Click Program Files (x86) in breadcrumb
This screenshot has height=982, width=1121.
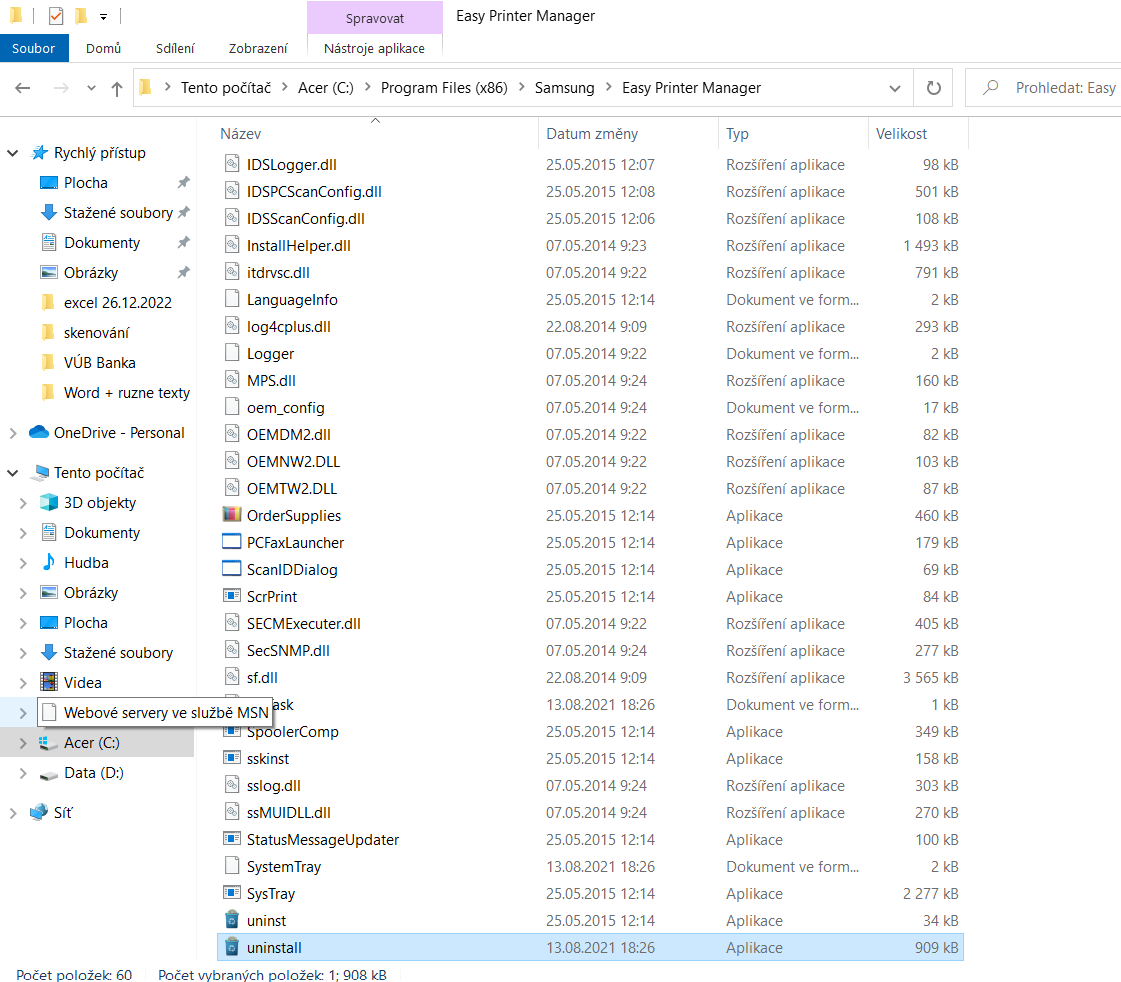pos(444,88)
